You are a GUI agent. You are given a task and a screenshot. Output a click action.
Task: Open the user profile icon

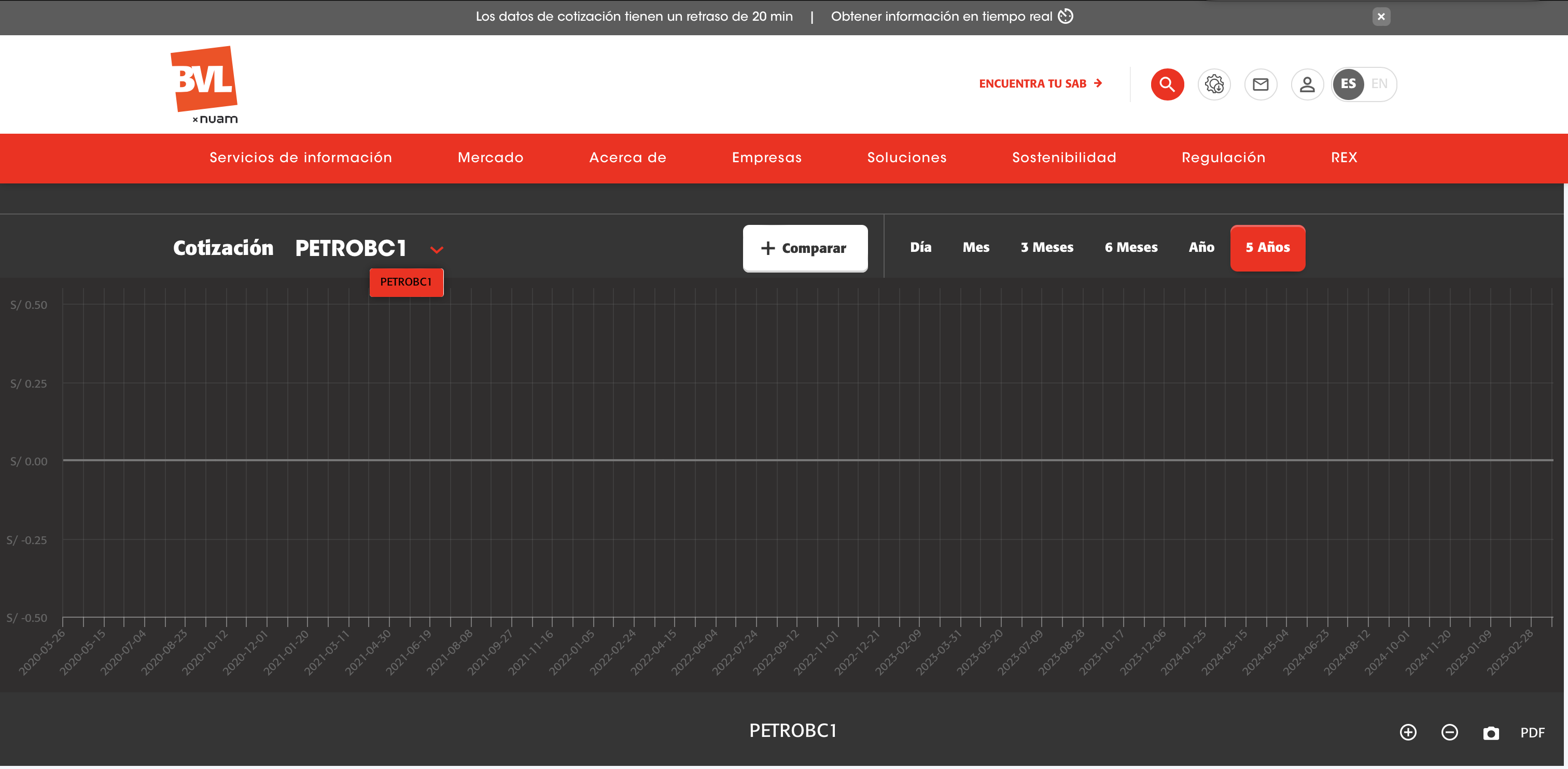point(1307,84)
